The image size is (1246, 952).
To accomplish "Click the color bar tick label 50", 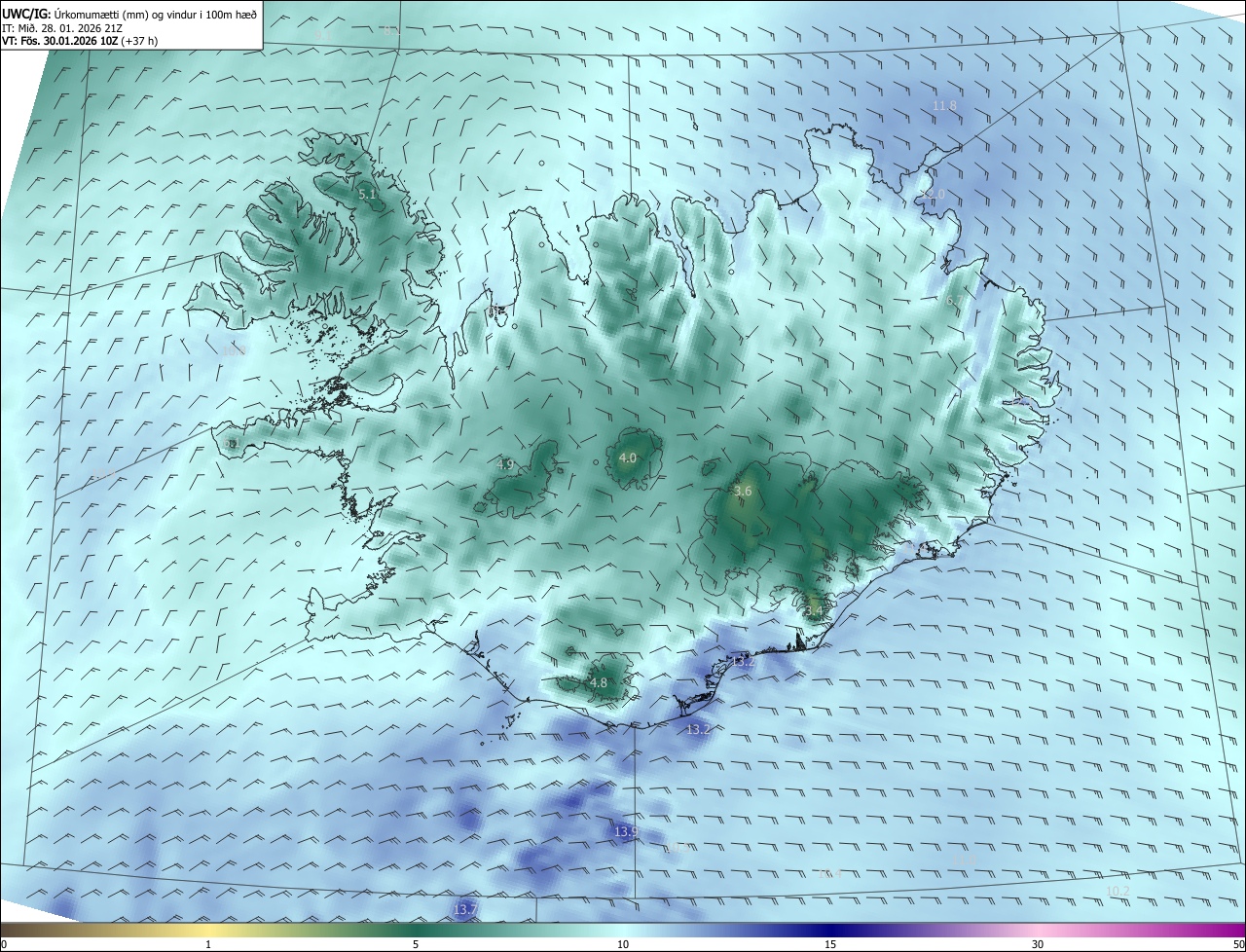I will [1238, 944].
